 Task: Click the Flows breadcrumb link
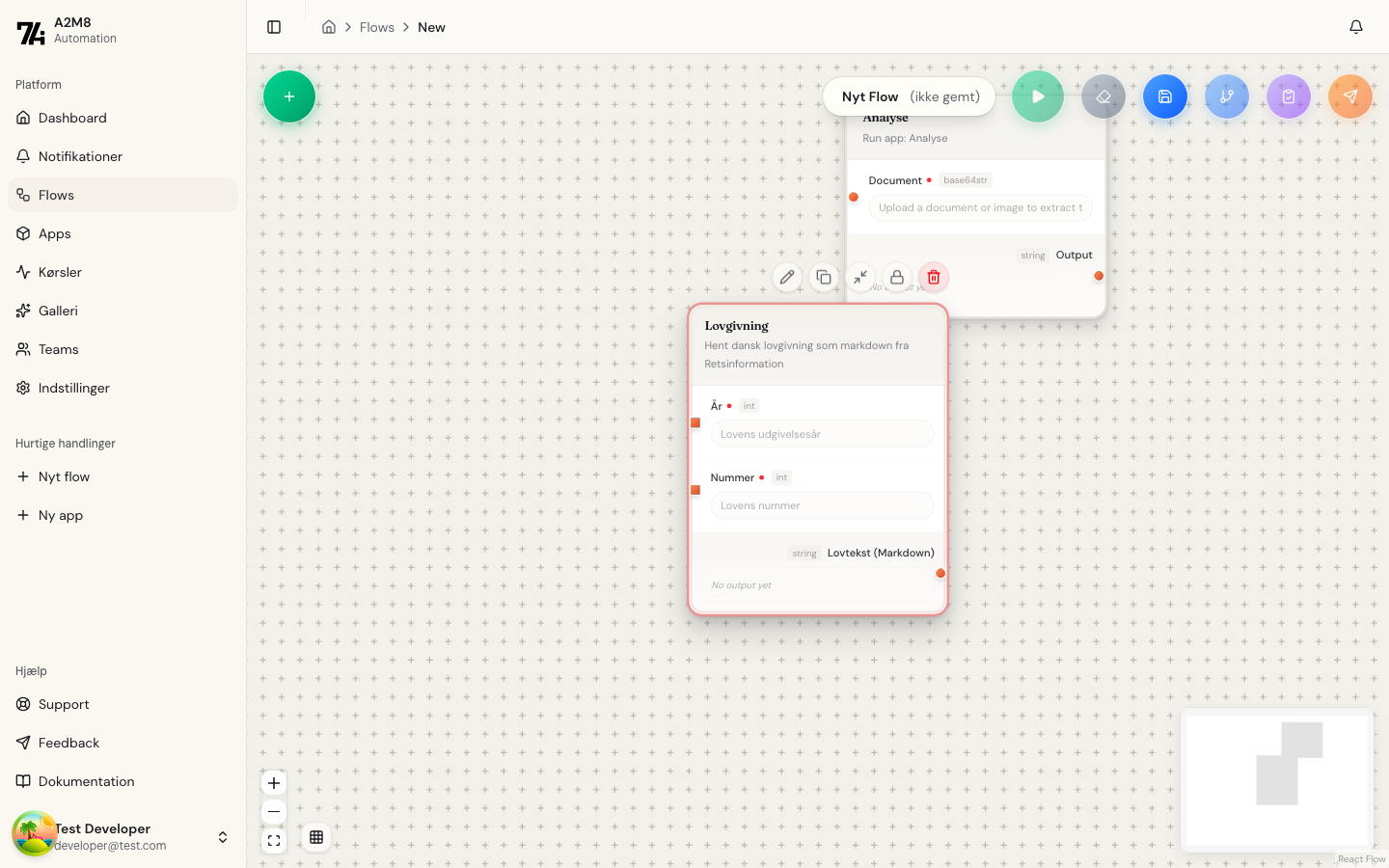pos(376,27)
